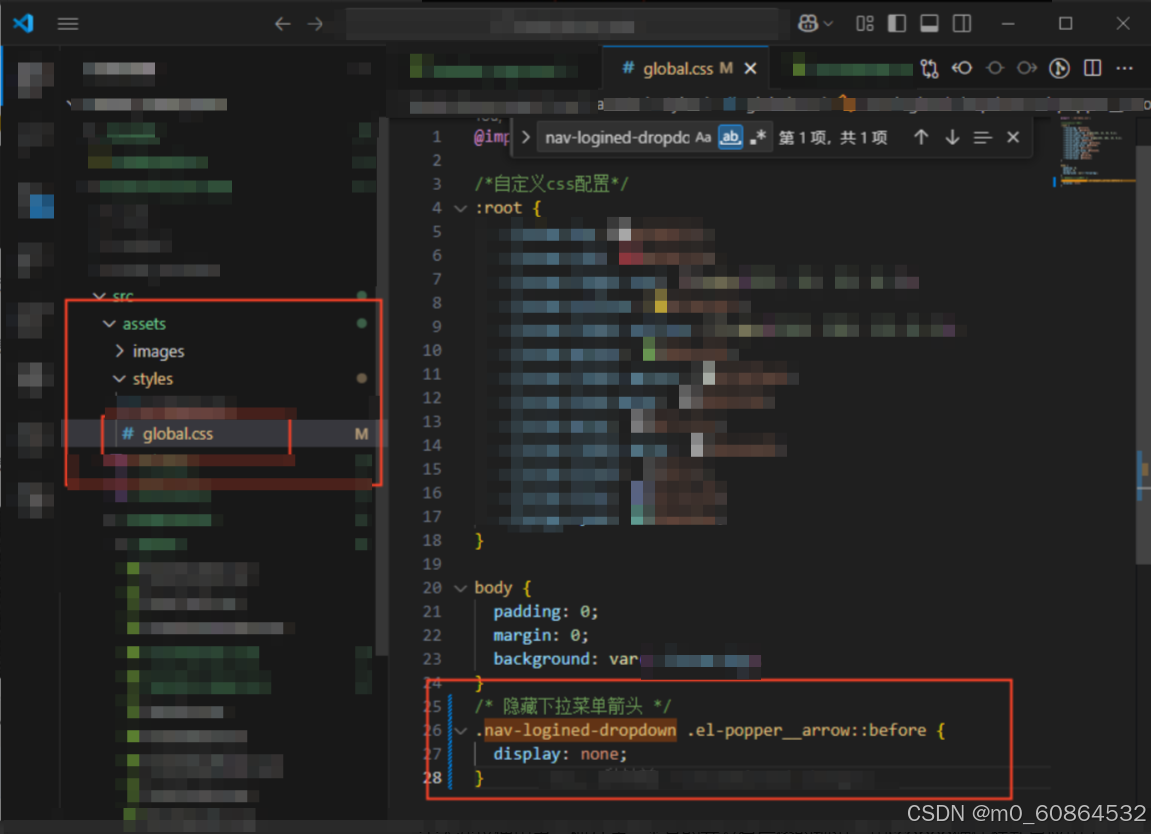This screenshot has width=1151, height=834.
Task: Go to next change icon
Action: click(x=1027, y=68)
